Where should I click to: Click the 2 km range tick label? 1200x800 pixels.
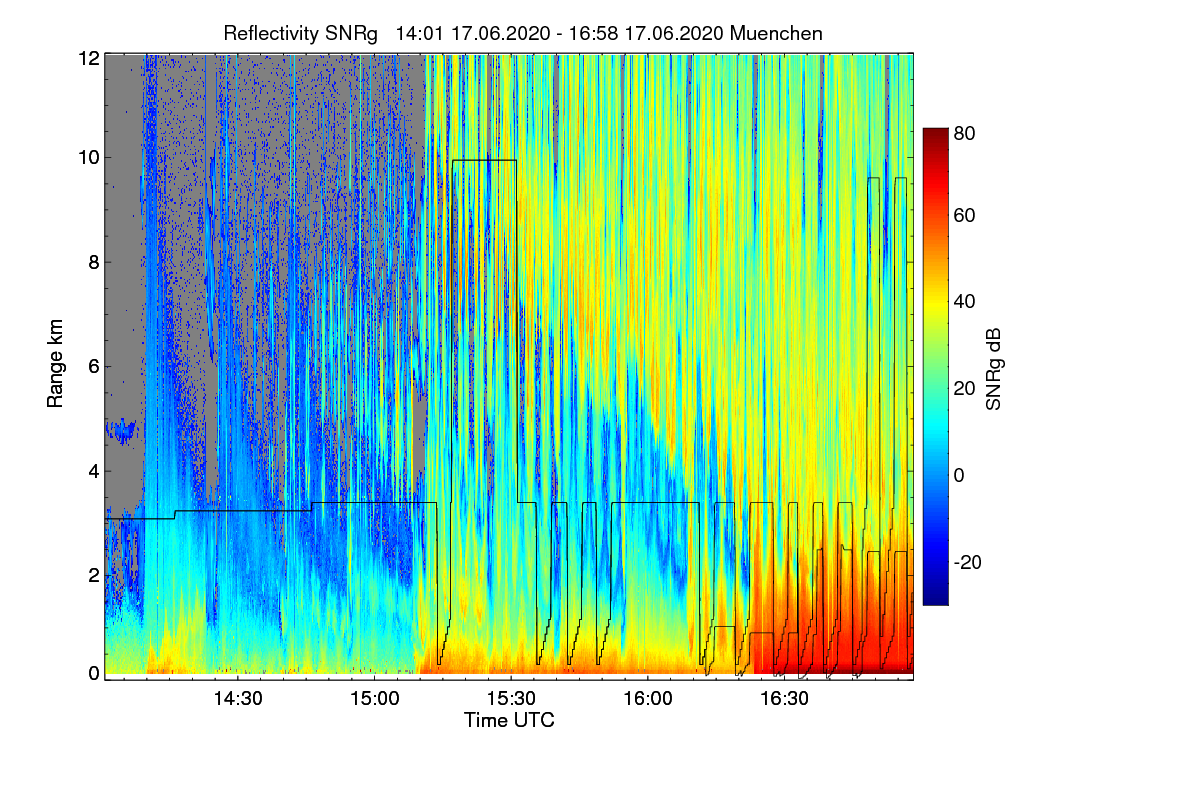coord(94,575)
